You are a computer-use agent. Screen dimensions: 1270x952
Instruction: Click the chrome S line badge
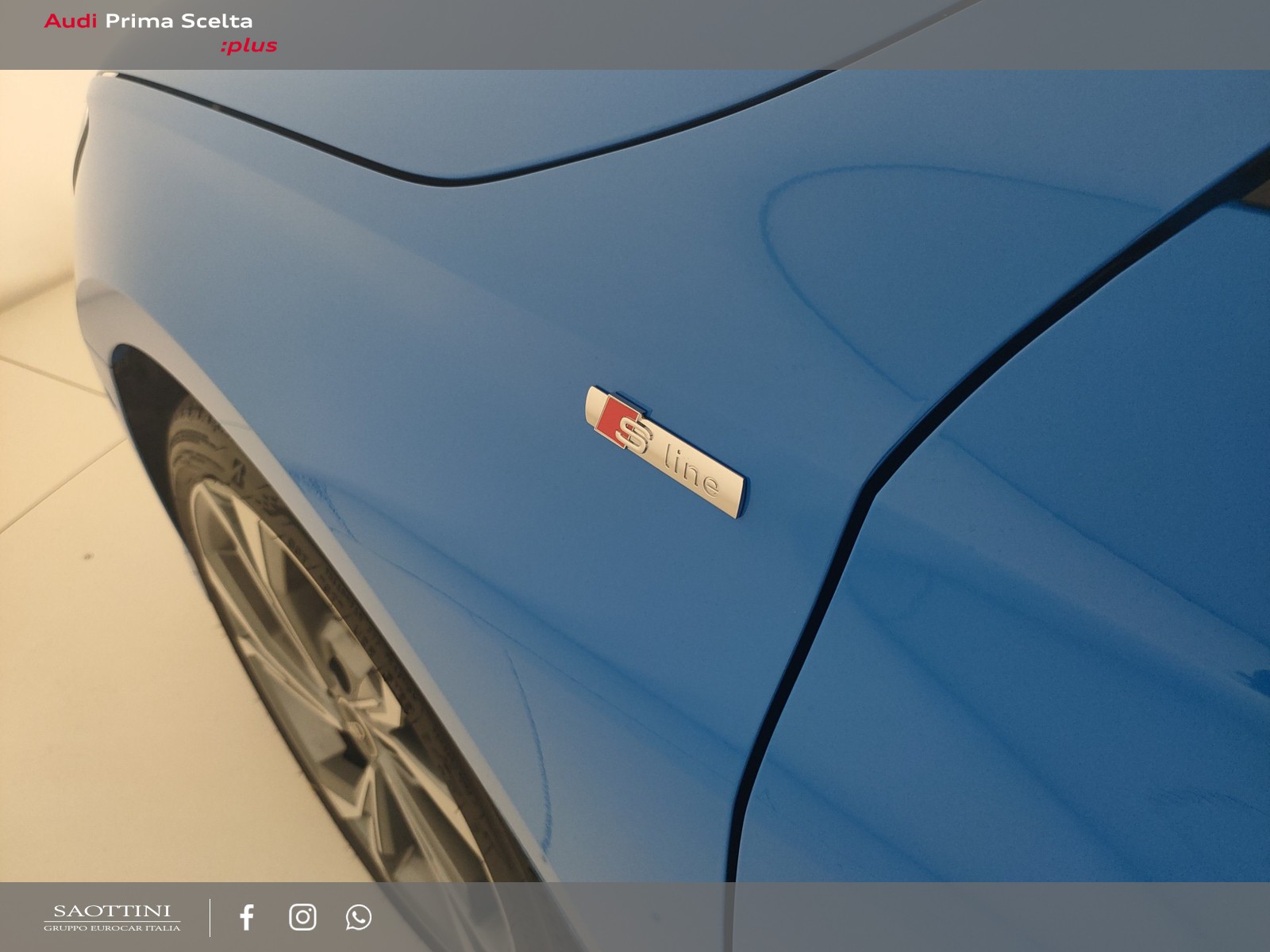667,452
